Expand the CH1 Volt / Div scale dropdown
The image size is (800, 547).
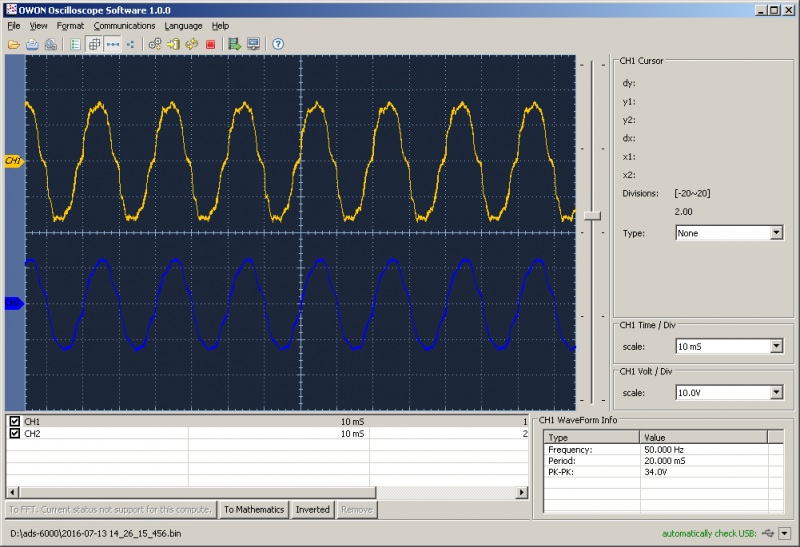point(776,394)
